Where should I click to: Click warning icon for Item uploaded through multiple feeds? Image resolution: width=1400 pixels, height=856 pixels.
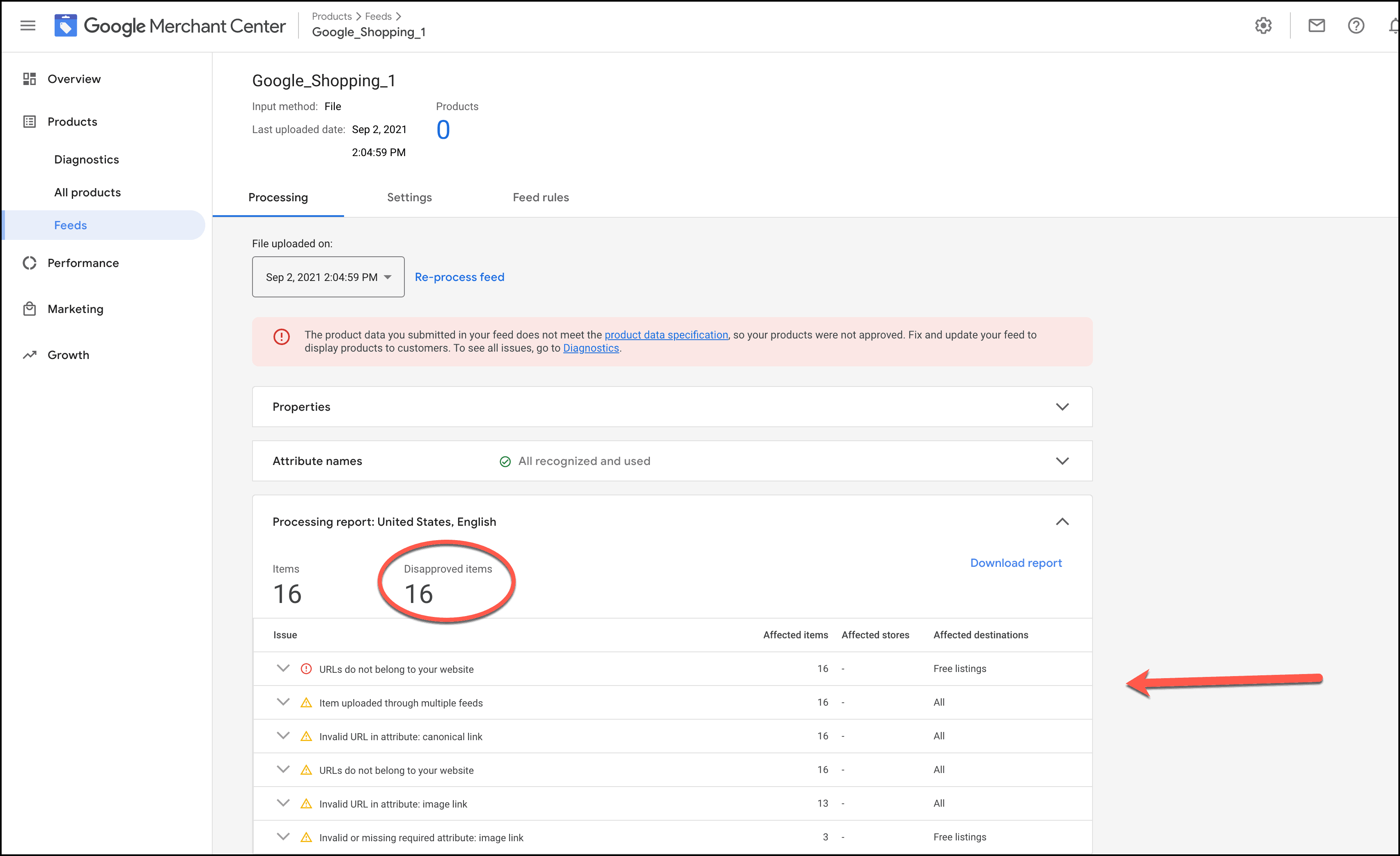(306, 702)
